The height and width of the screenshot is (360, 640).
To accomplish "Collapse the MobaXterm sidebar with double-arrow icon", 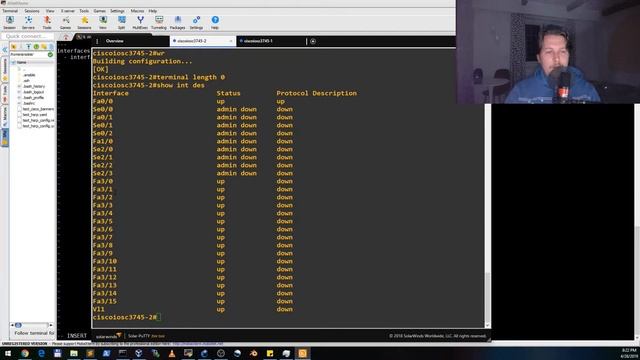I will [5, 49].
